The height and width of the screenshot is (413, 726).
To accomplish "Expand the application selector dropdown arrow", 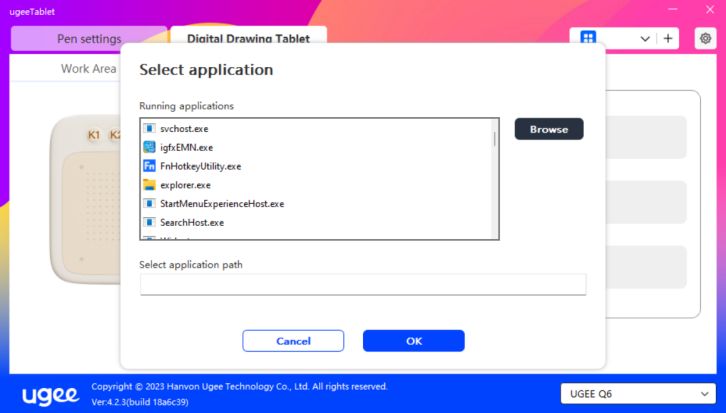I will (644, 38).
